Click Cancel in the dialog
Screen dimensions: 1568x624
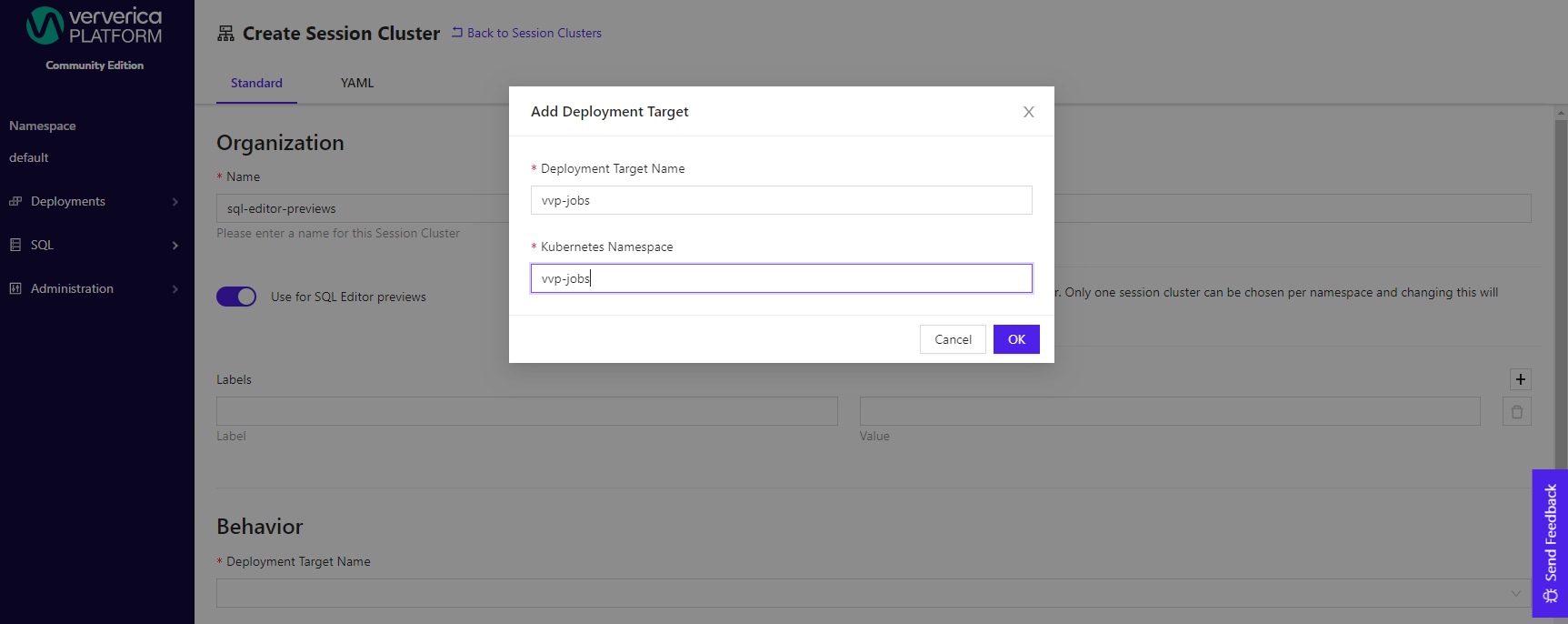[x=953, y=339]
